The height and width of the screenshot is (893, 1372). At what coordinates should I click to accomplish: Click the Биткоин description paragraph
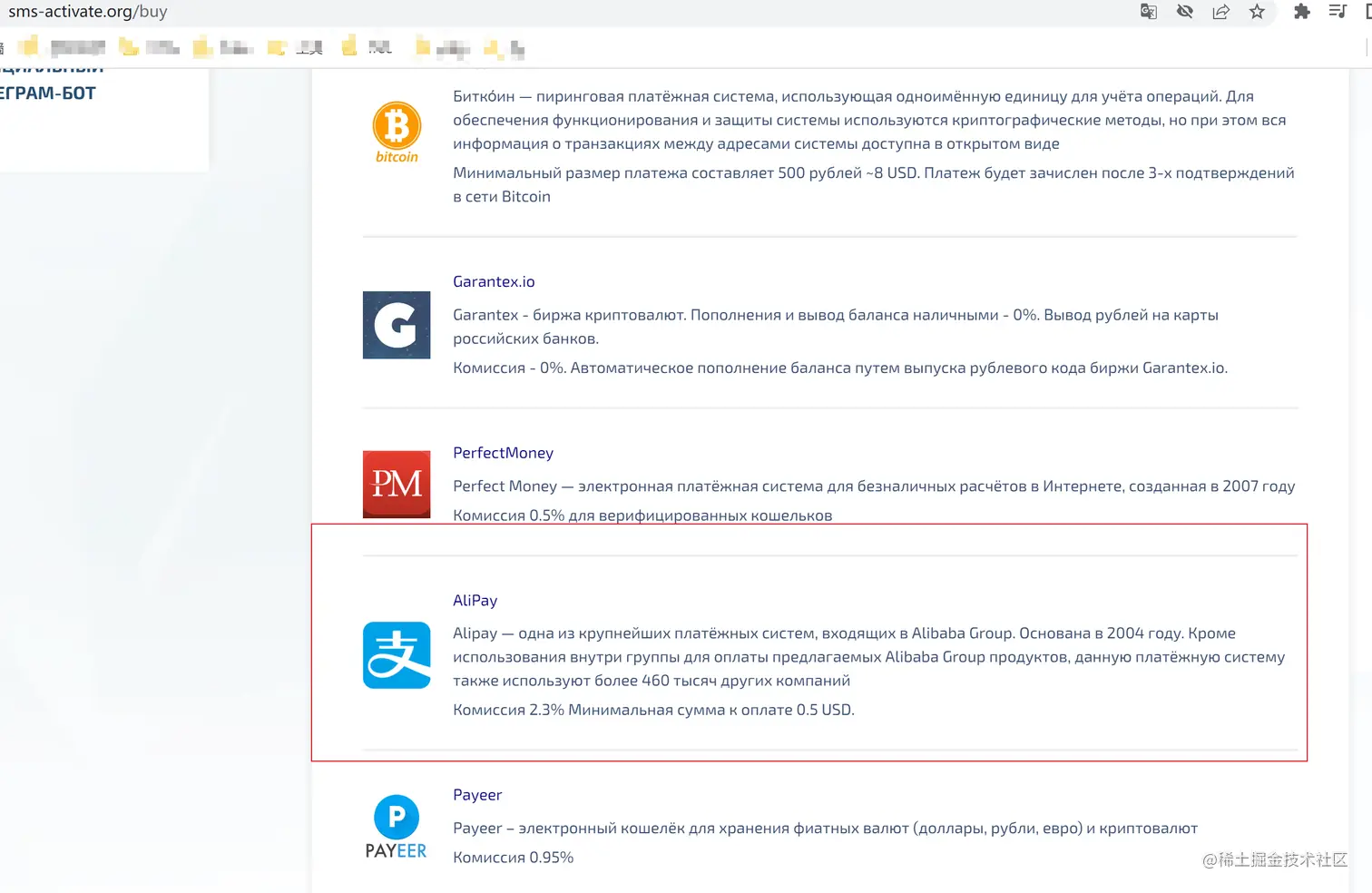869,120
